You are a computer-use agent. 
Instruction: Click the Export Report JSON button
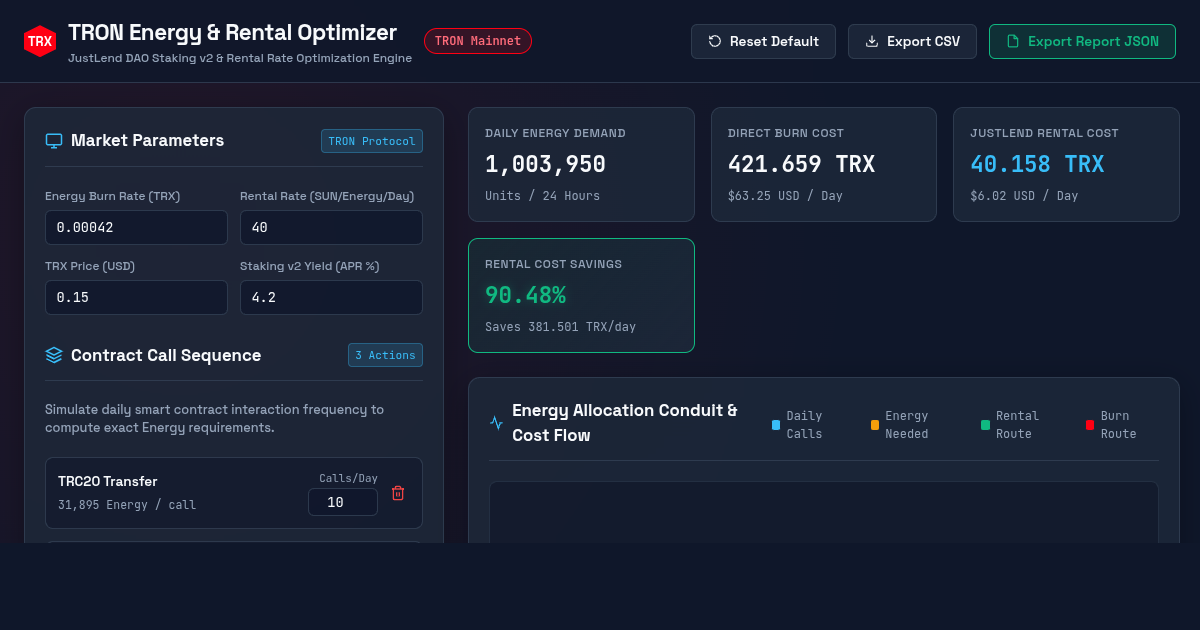coord(1082,41)
